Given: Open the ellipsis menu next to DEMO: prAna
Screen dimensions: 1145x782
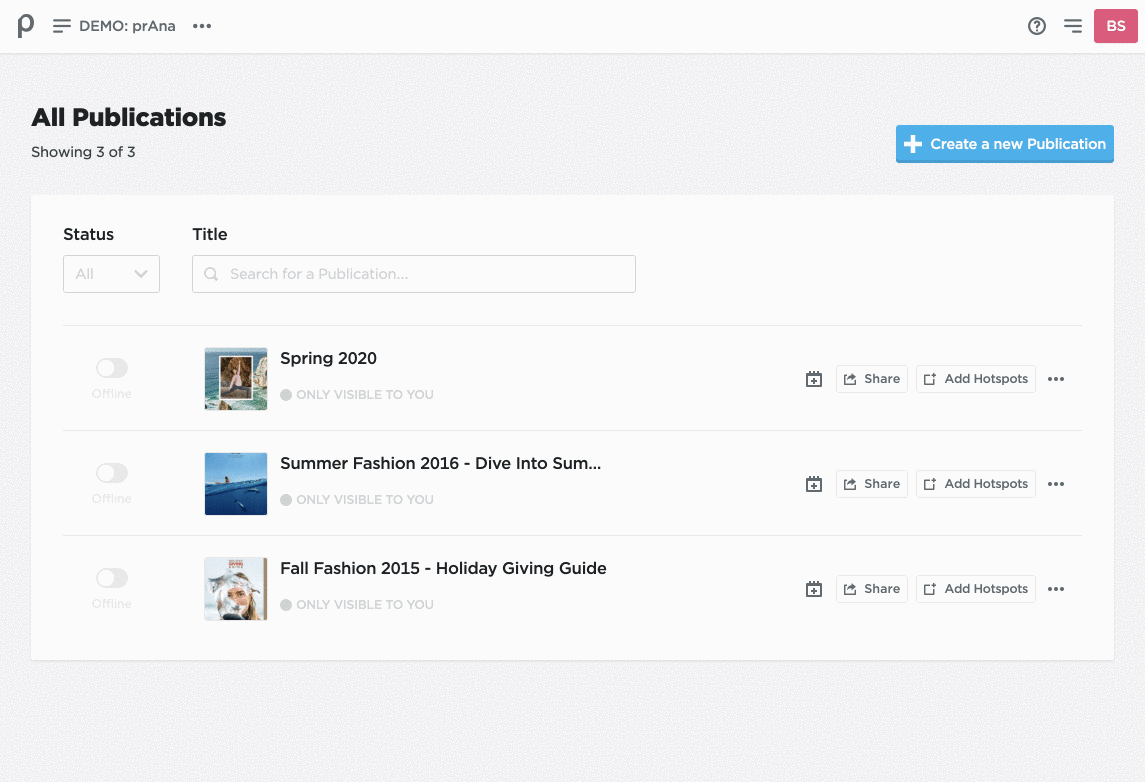Looking at the screenshot, I should click(202, 26).
